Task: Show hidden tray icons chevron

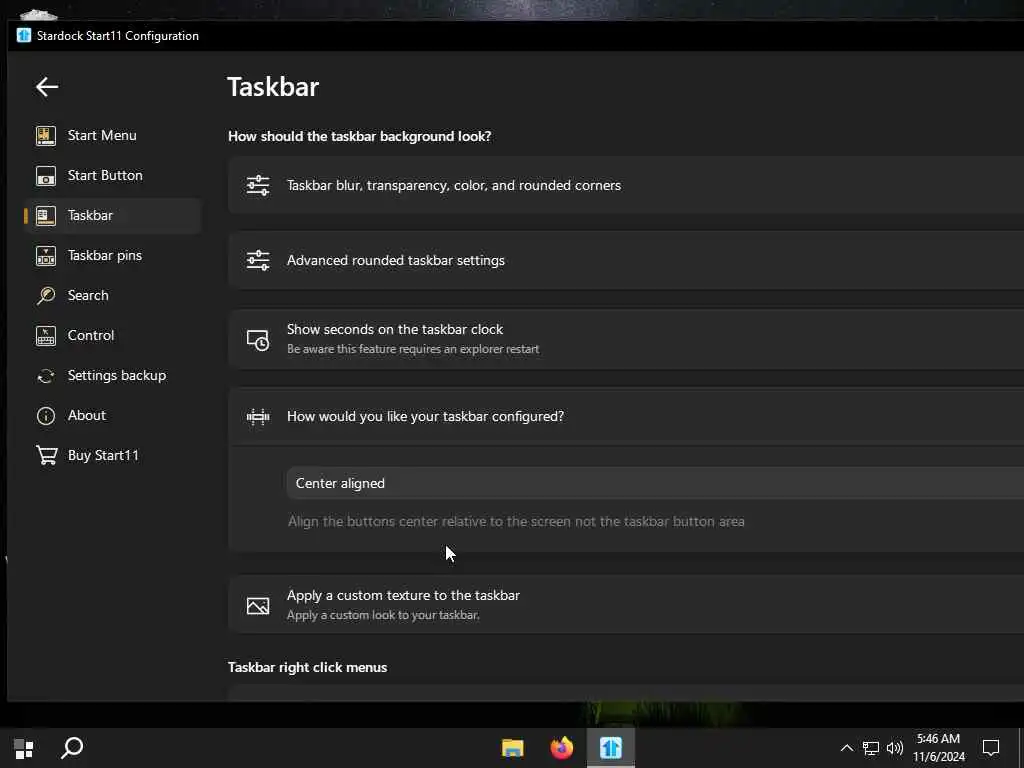Action: pos(846,748)
